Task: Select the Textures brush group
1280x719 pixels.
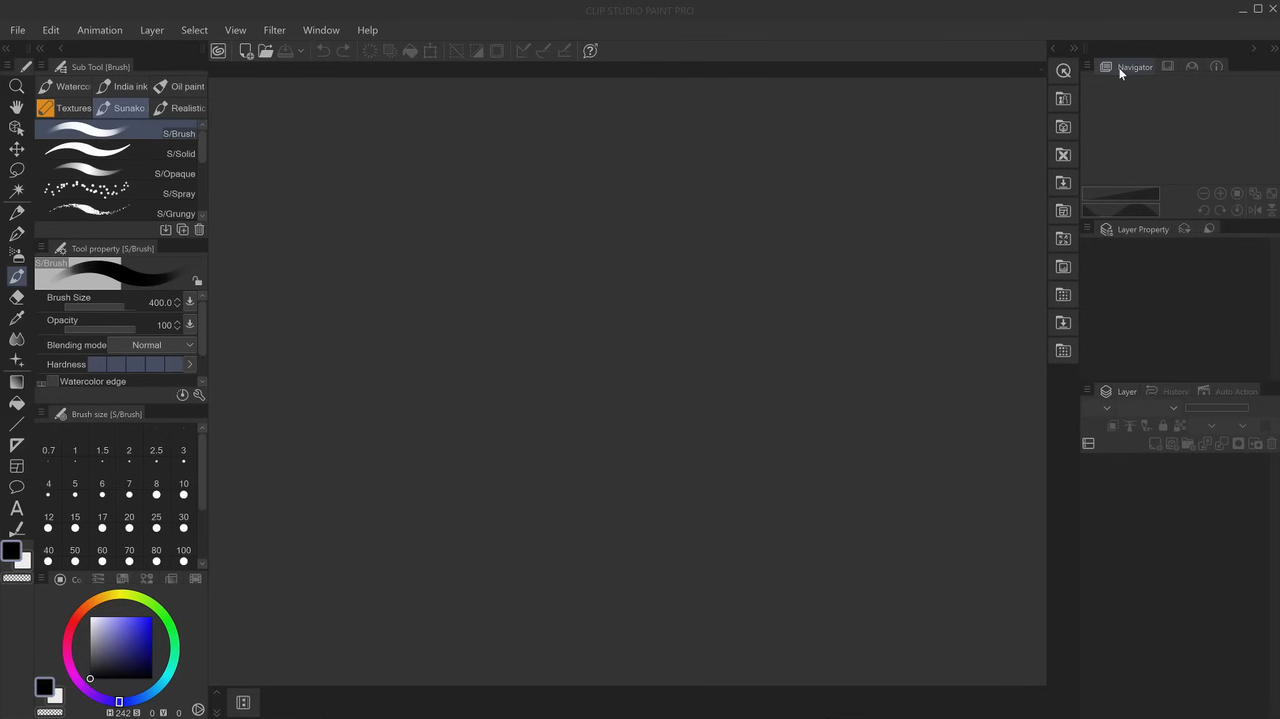Action: coord(64,108)
